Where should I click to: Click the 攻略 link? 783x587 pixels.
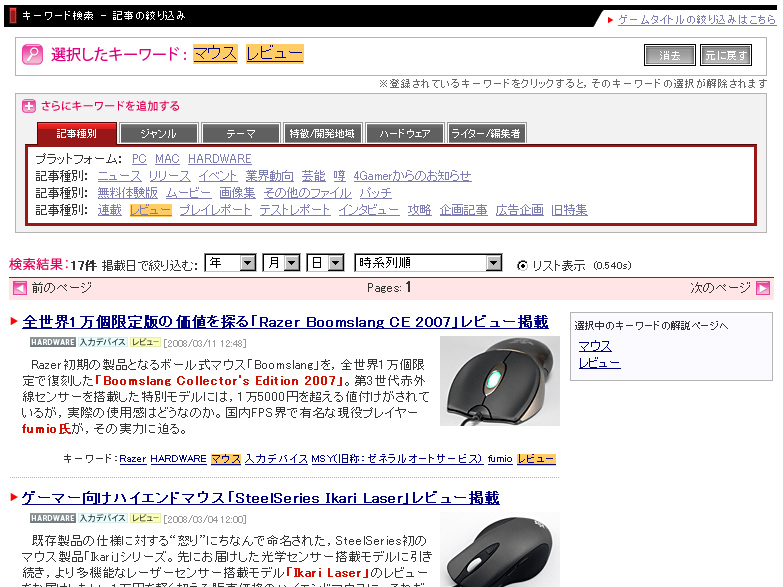(x=419, y=210)
